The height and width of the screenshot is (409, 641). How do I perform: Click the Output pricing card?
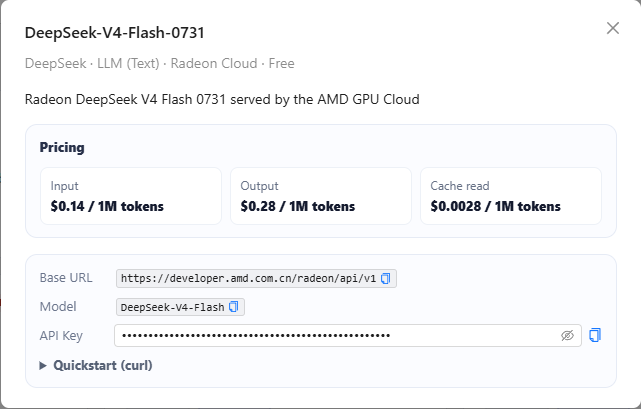[x=321, y=196]
